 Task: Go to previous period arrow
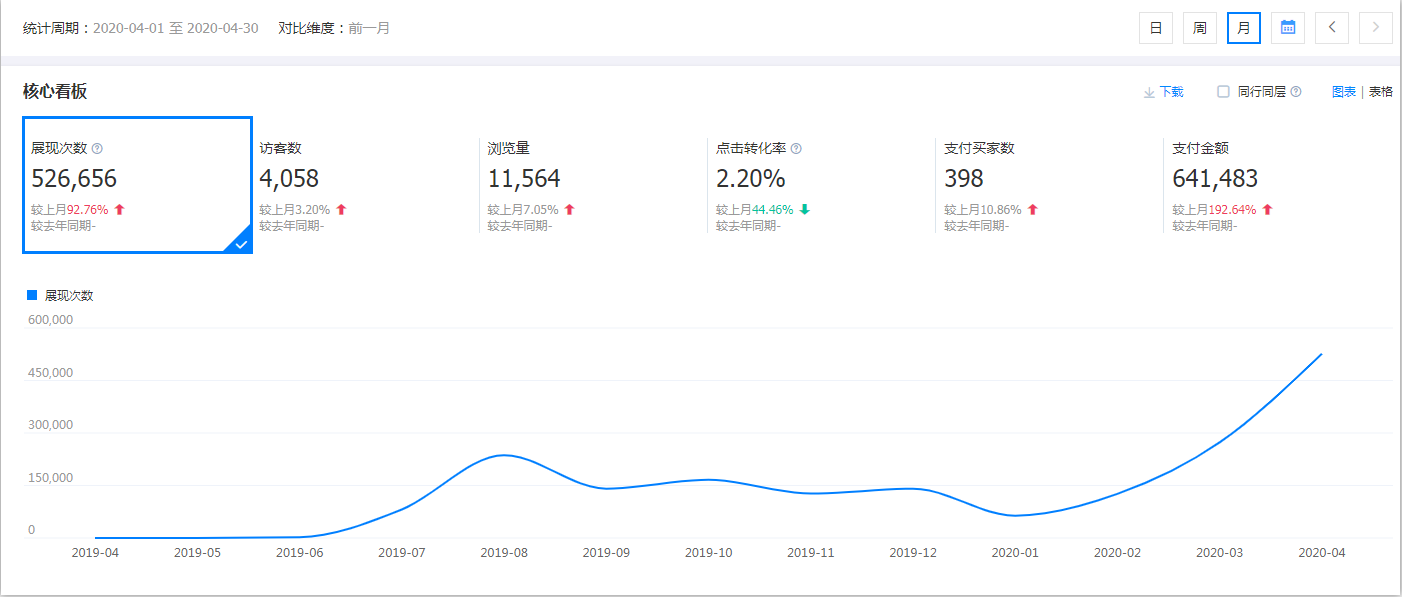[1331, 28]
